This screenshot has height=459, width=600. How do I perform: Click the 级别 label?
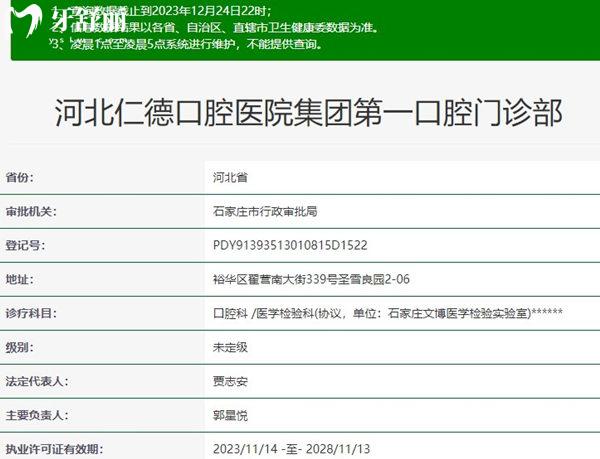coord(20,347)
